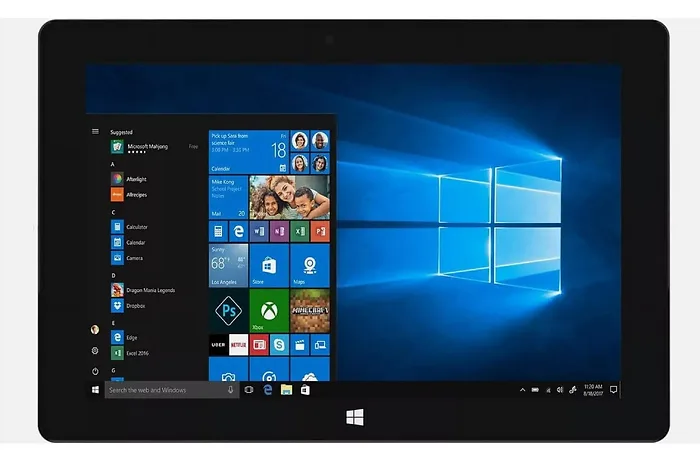Click the Dropbox app in list

point(135,305)
